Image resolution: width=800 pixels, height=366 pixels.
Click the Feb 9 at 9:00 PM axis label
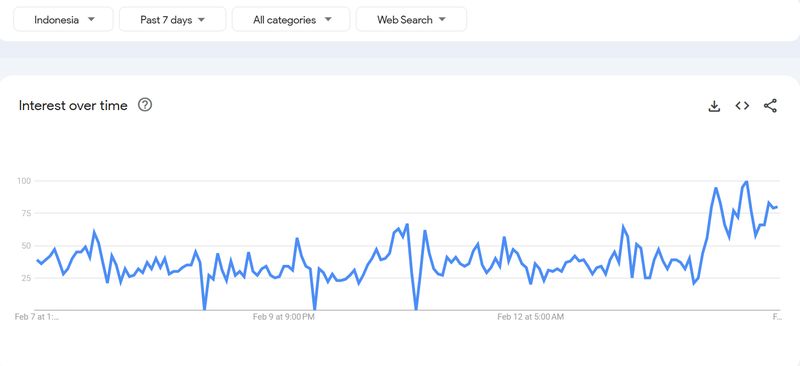(284, 317)
